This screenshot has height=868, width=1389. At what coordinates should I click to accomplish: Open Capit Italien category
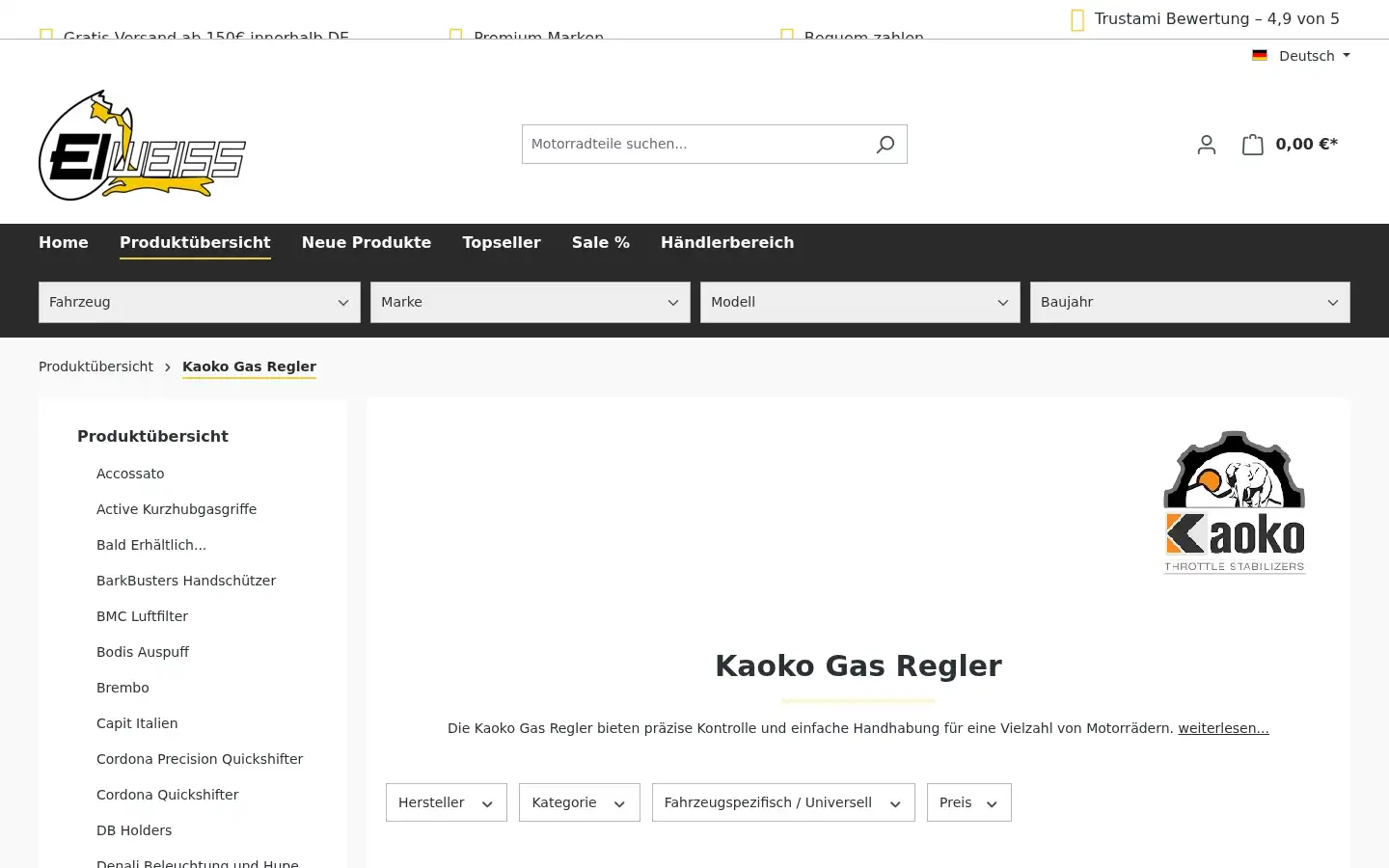[x=137, y=723]
